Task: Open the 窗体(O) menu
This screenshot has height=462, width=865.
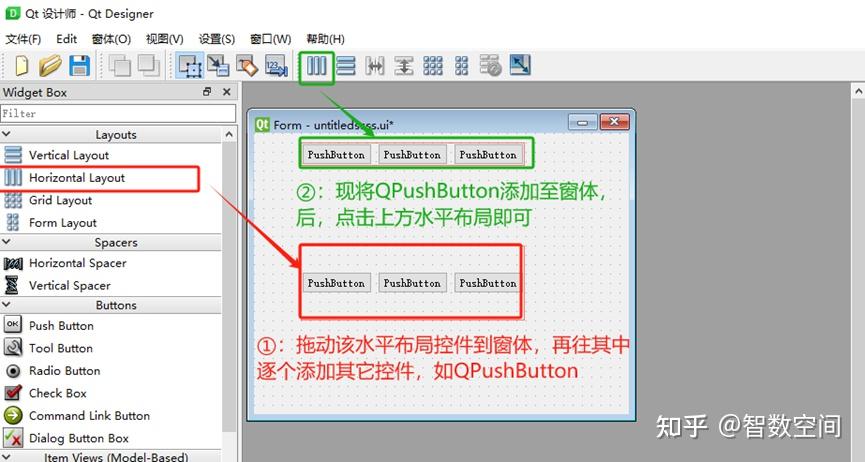Action: pyautogui.click(x=111, y=39)
